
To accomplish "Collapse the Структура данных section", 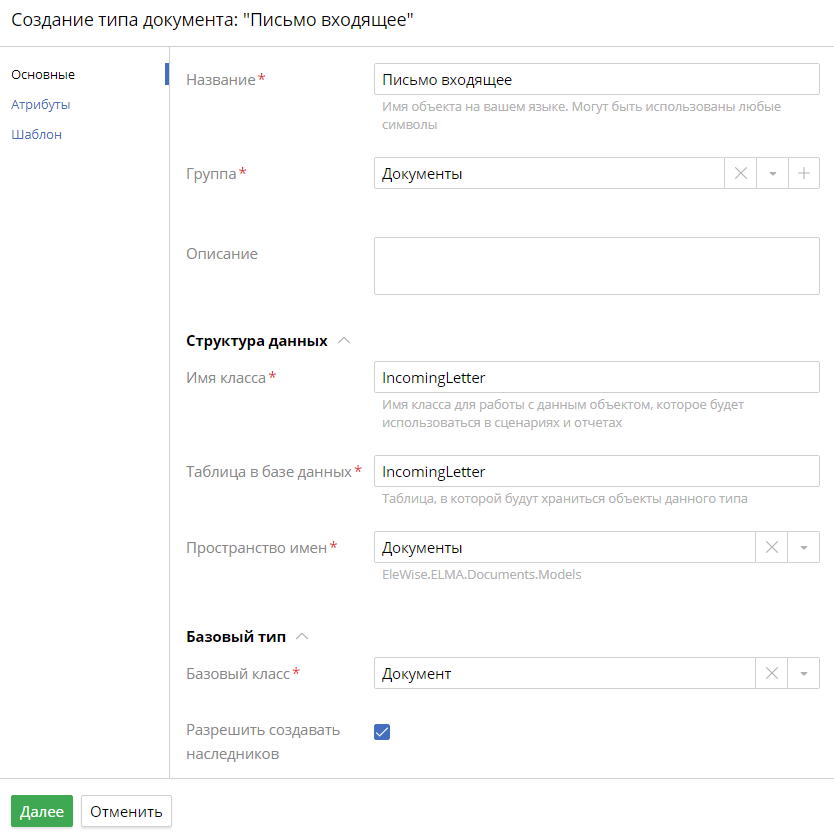I will pos(344,339).
